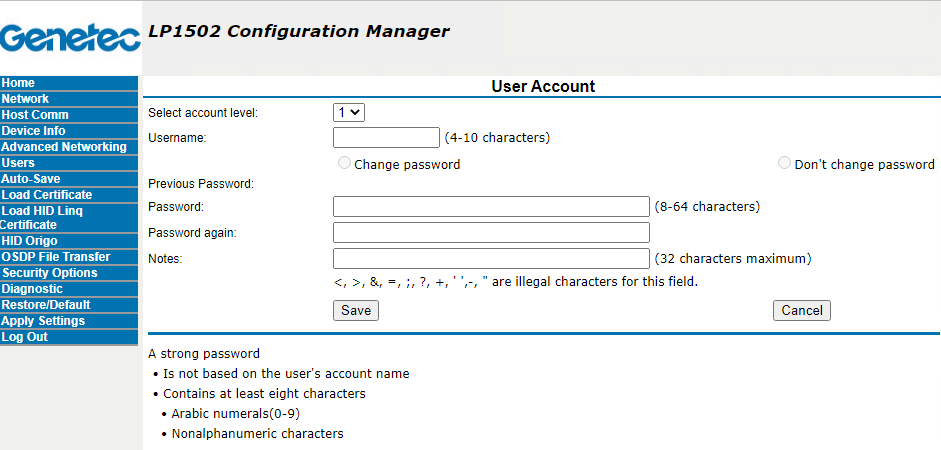Click the 'A strong password' text

pos(204,353)
